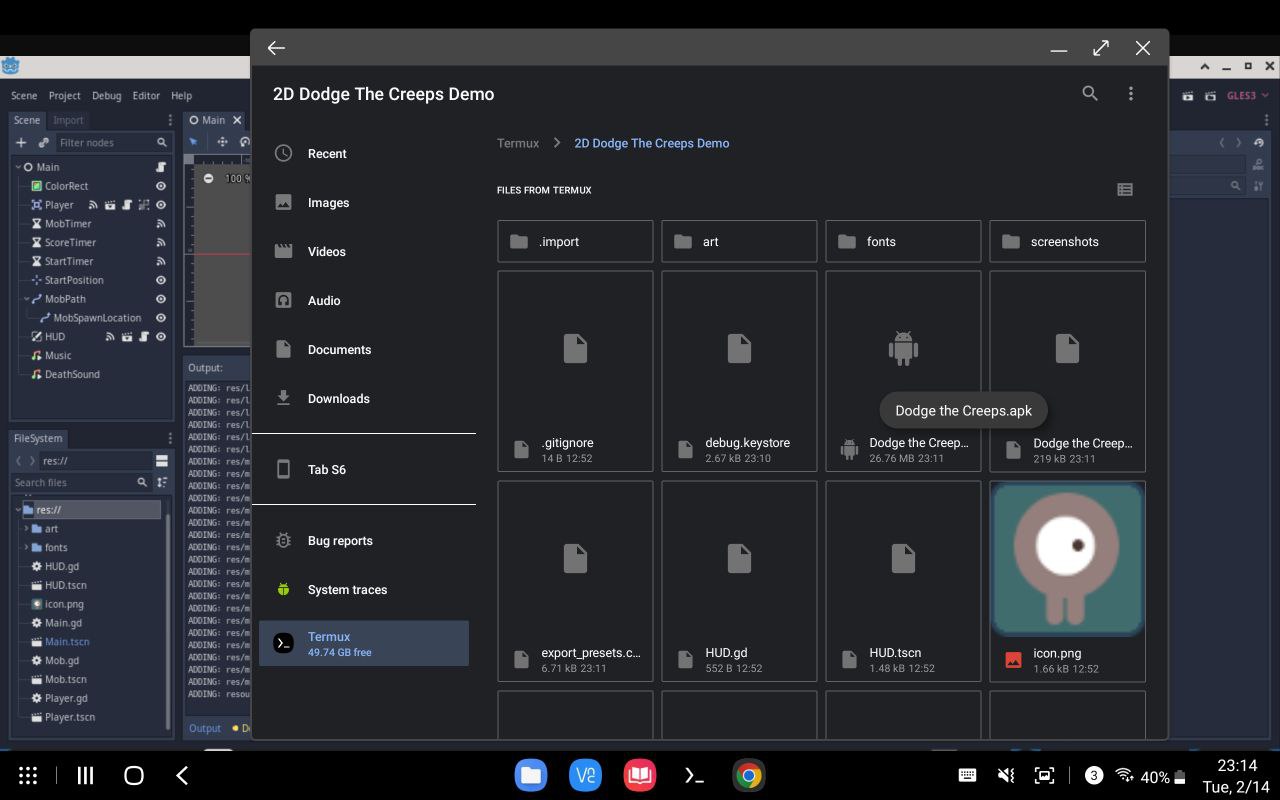The width and height of the screenshot is (1280, 800).
Task: Toggle visibility of ColorRect node
Action: point(161,186)
